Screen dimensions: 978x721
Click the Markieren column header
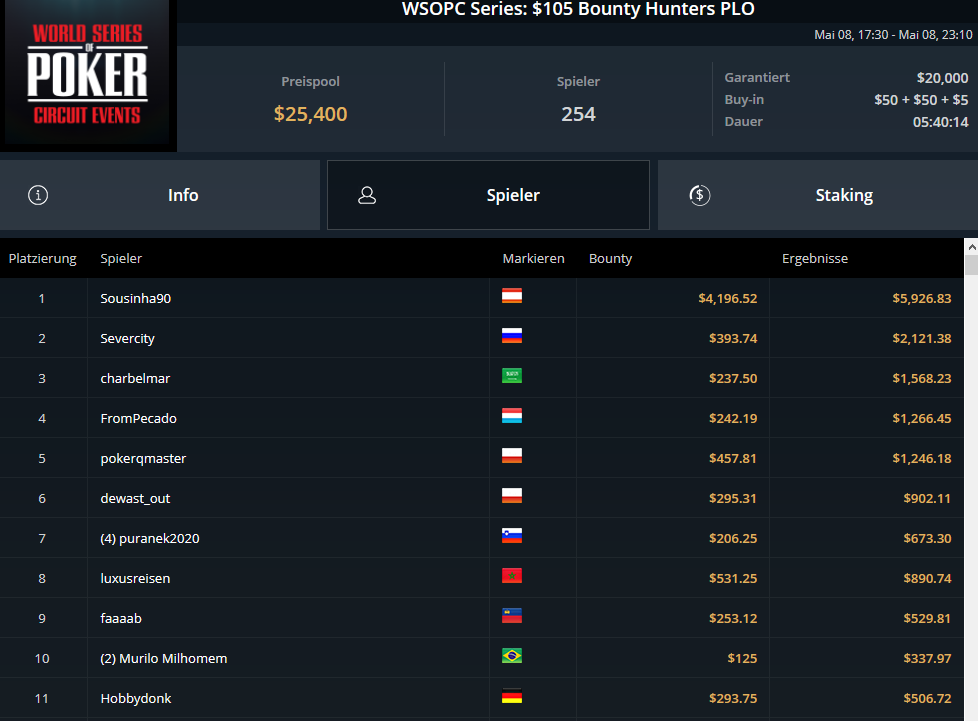pyautogui.click(x=533, y=258)
